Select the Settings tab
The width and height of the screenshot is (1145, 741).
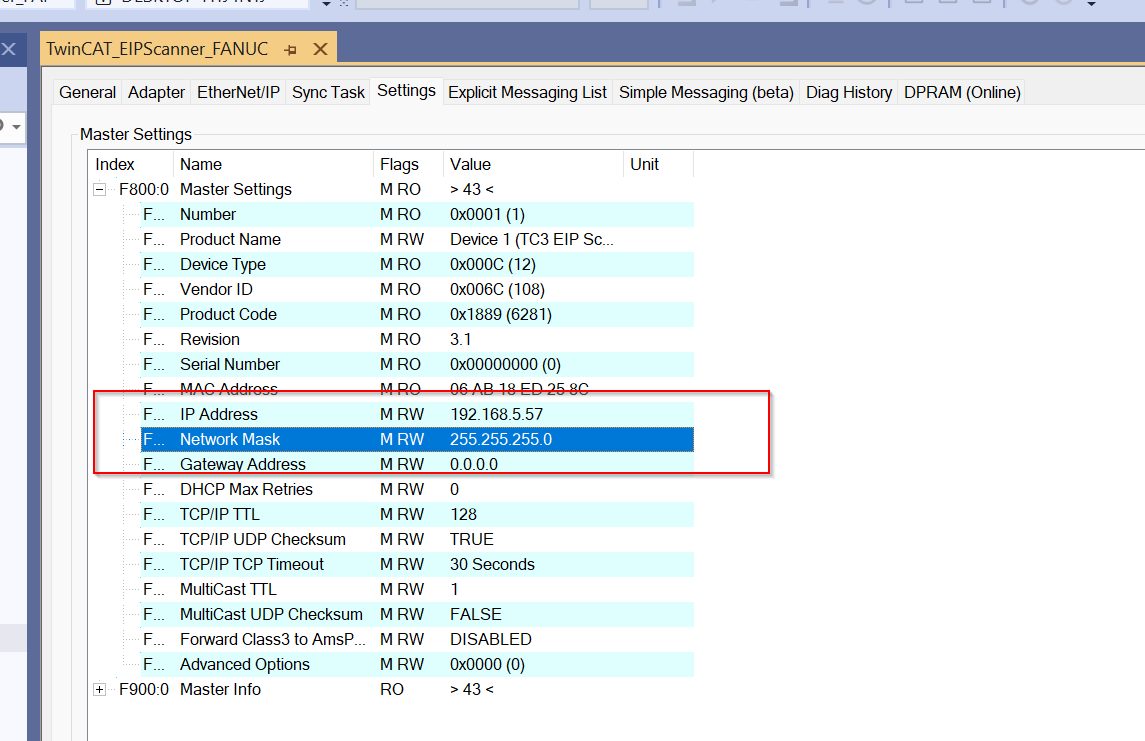point(406,91)
